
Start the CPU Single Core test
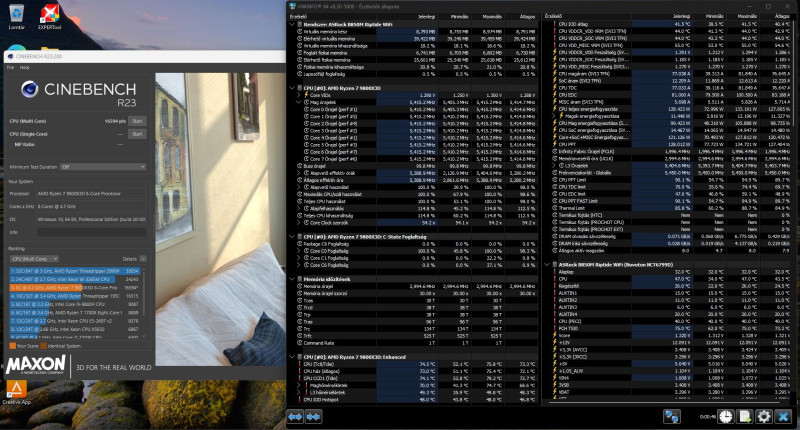coord(137,134)
